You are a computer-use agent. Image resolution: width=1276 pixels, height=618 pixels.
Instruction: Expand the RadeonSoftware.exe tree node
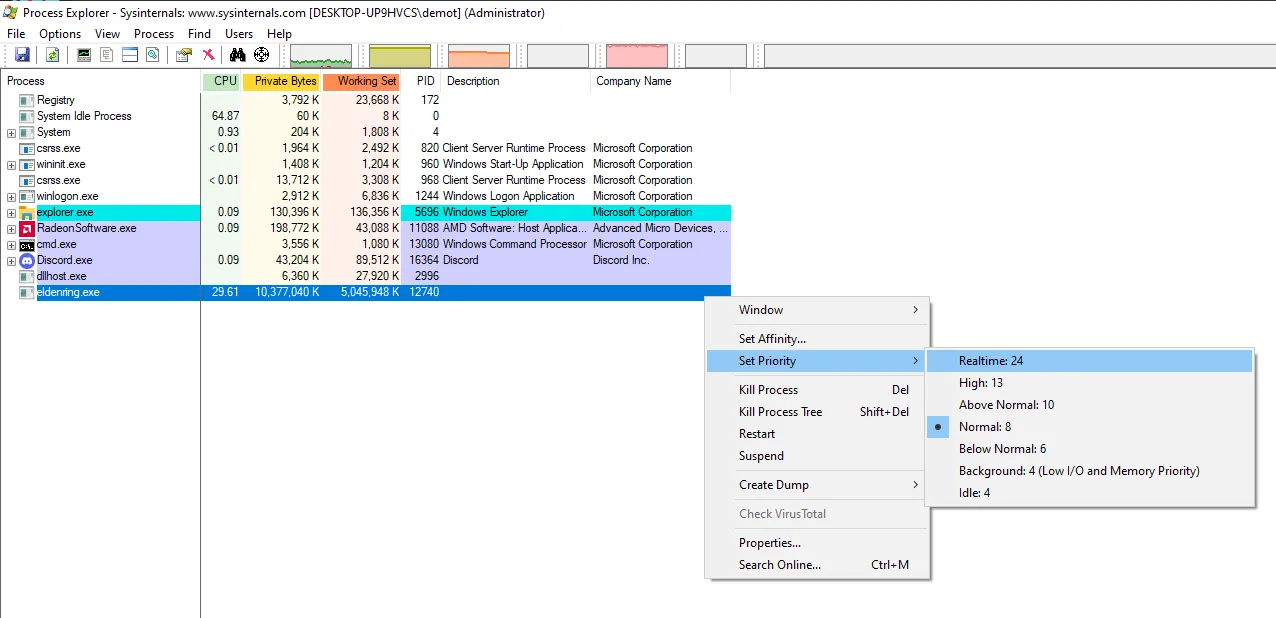[x=11, y=229]
